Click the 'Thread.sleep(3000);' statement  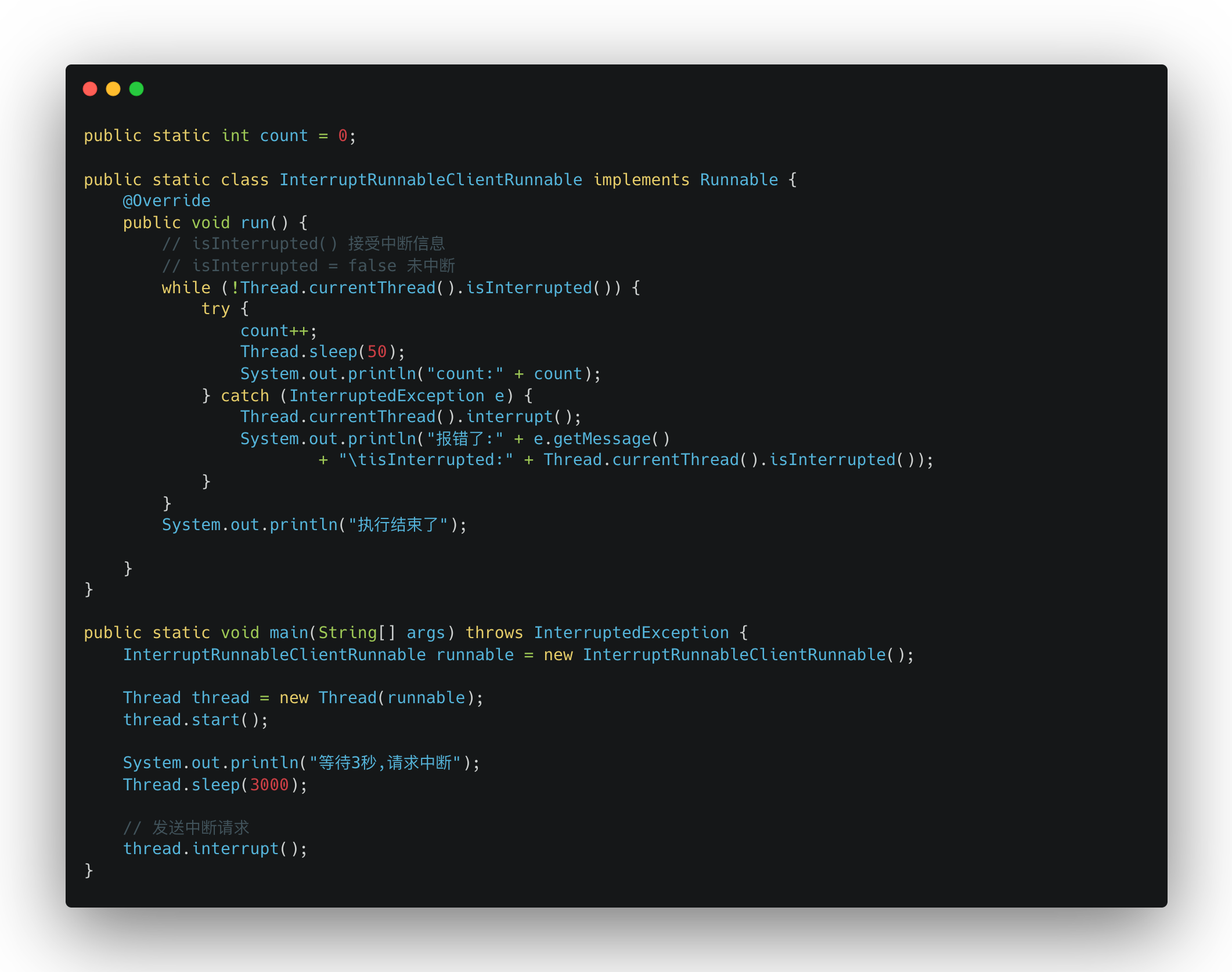[215, 784]
